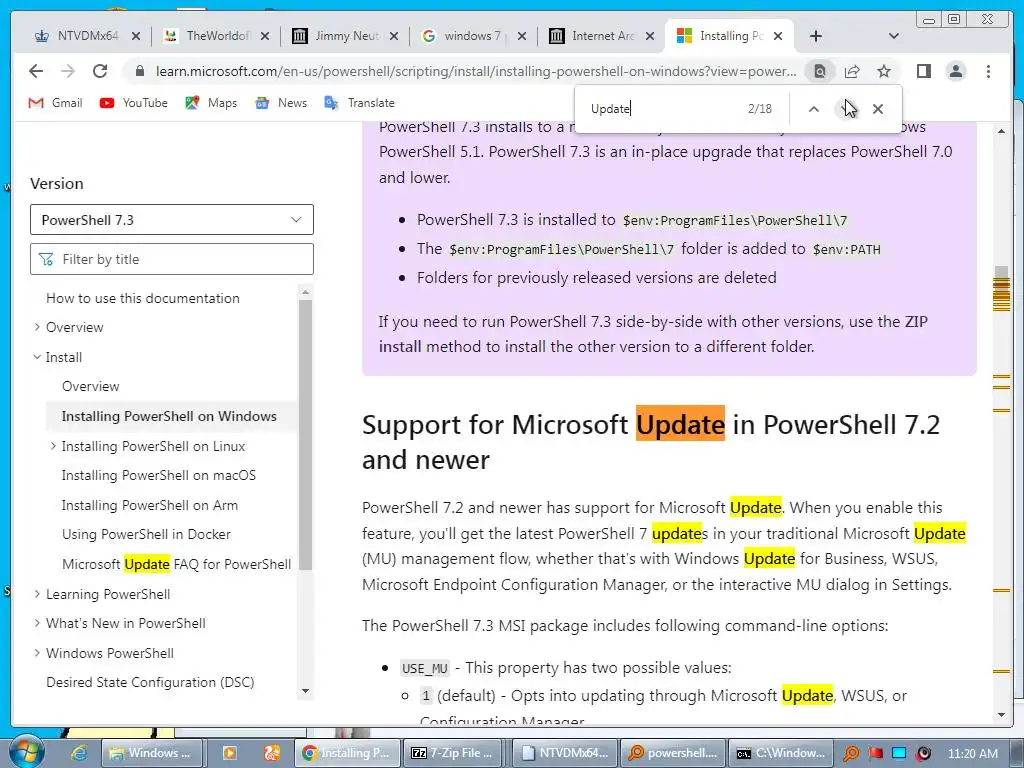Open Installing PowerShell on macOS
1024x768 pixels.
point(159,475)
